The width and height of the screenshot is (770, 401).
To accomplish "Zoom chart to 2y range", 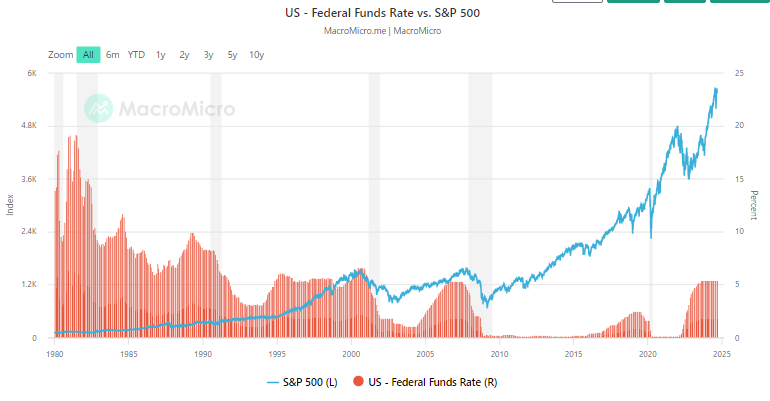I will [184, 55].
